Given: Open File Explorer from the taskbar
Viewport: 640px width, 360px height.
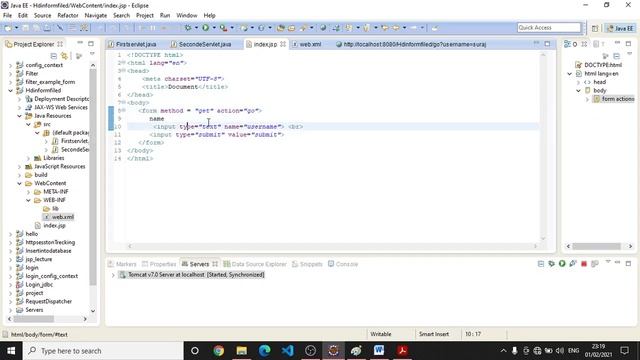Looking at the screenshot, I should [x=242, y=351].
